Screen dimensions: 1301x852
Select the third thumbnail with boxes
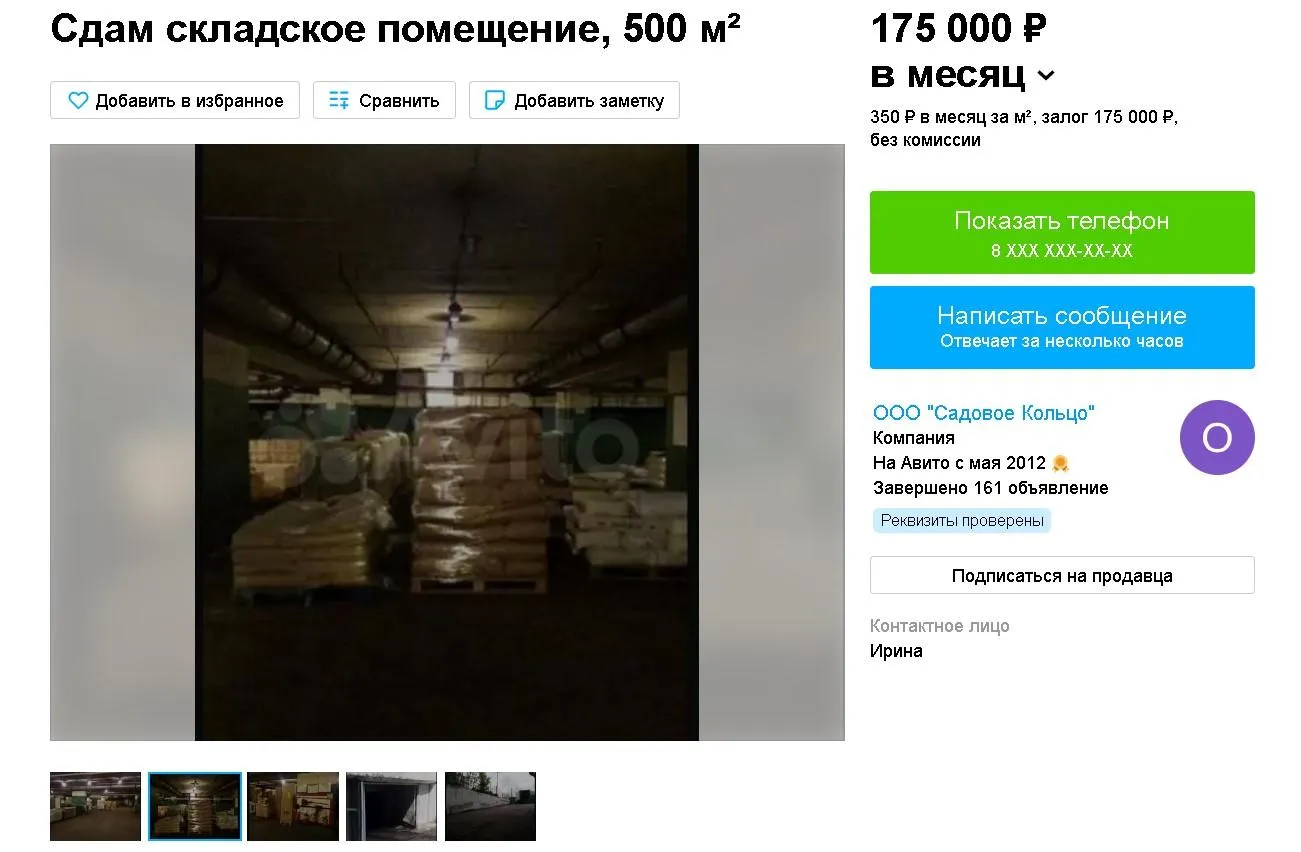click(293, 806)
